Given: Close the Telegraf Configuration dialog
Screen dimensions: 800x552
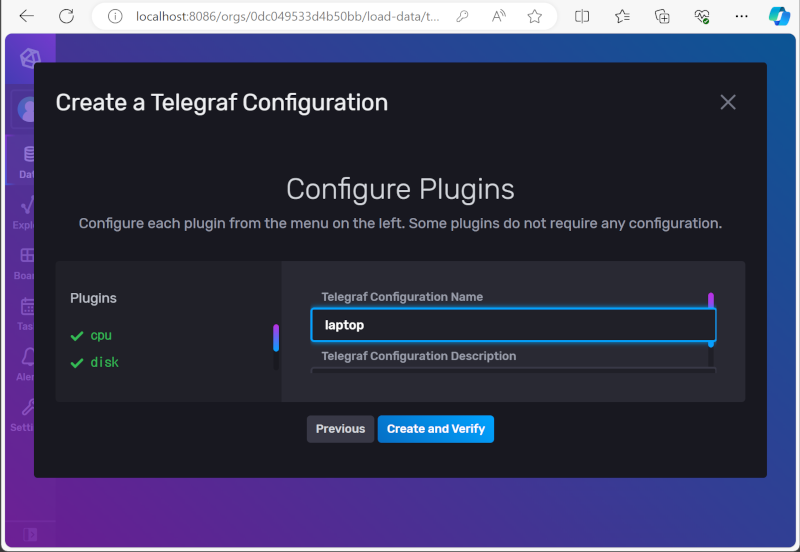Looking at the screenshot, I should point(728,102).
